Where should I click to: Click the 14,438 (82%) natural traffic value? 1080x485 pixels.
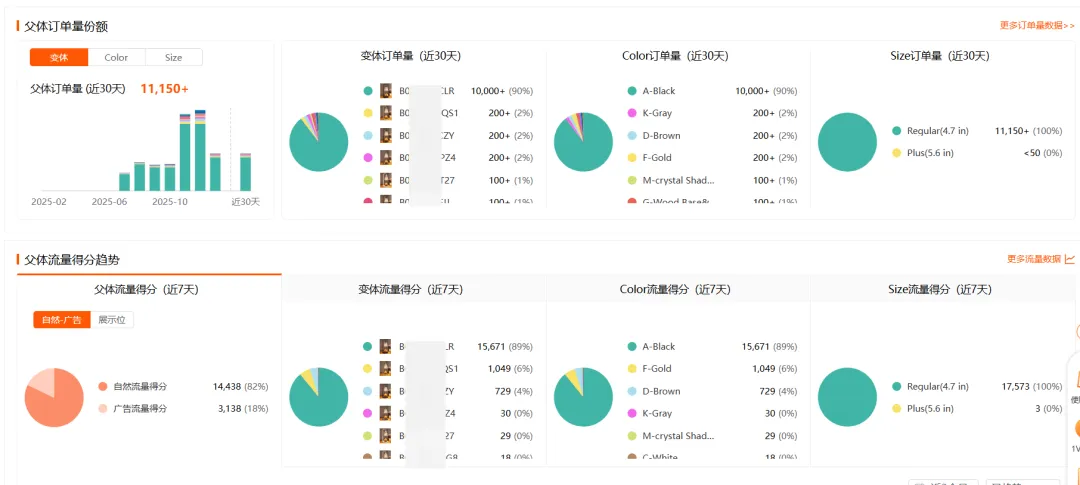tap(240, 386)
